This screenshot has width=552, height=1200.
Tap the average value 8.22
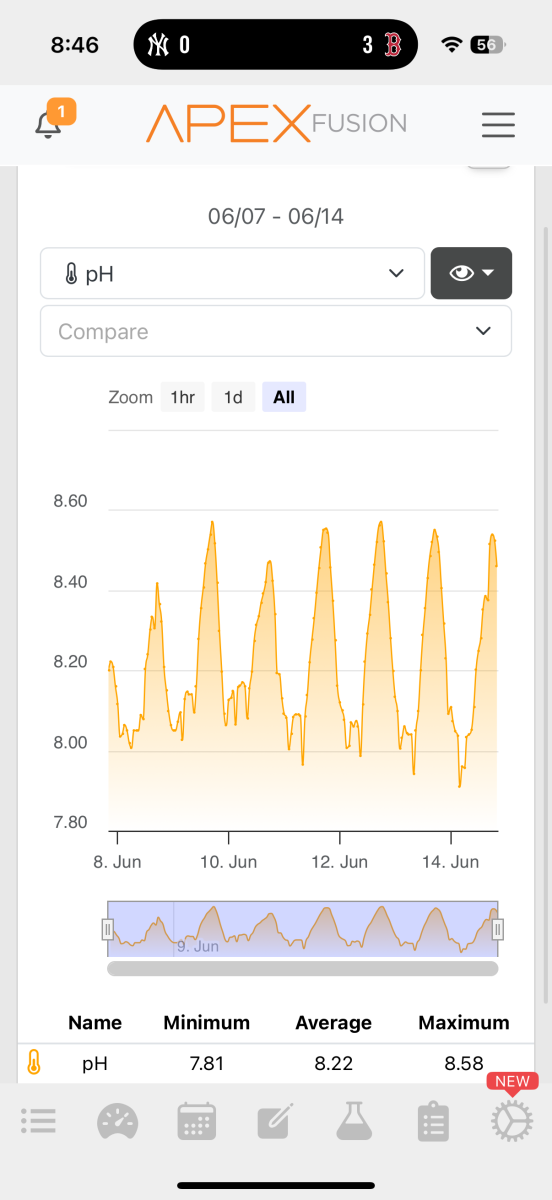tap(333, 1063)
